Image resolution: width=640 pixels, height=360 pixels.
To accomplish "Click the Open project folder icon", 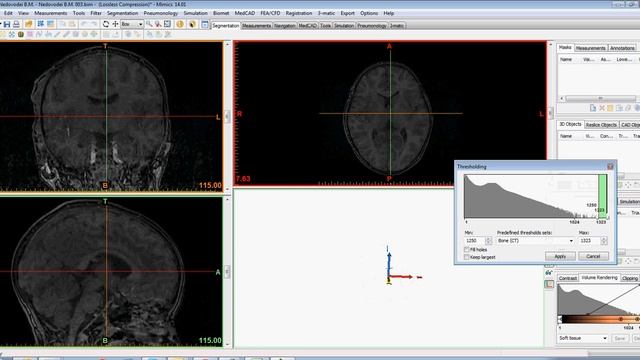I will 28,24.
